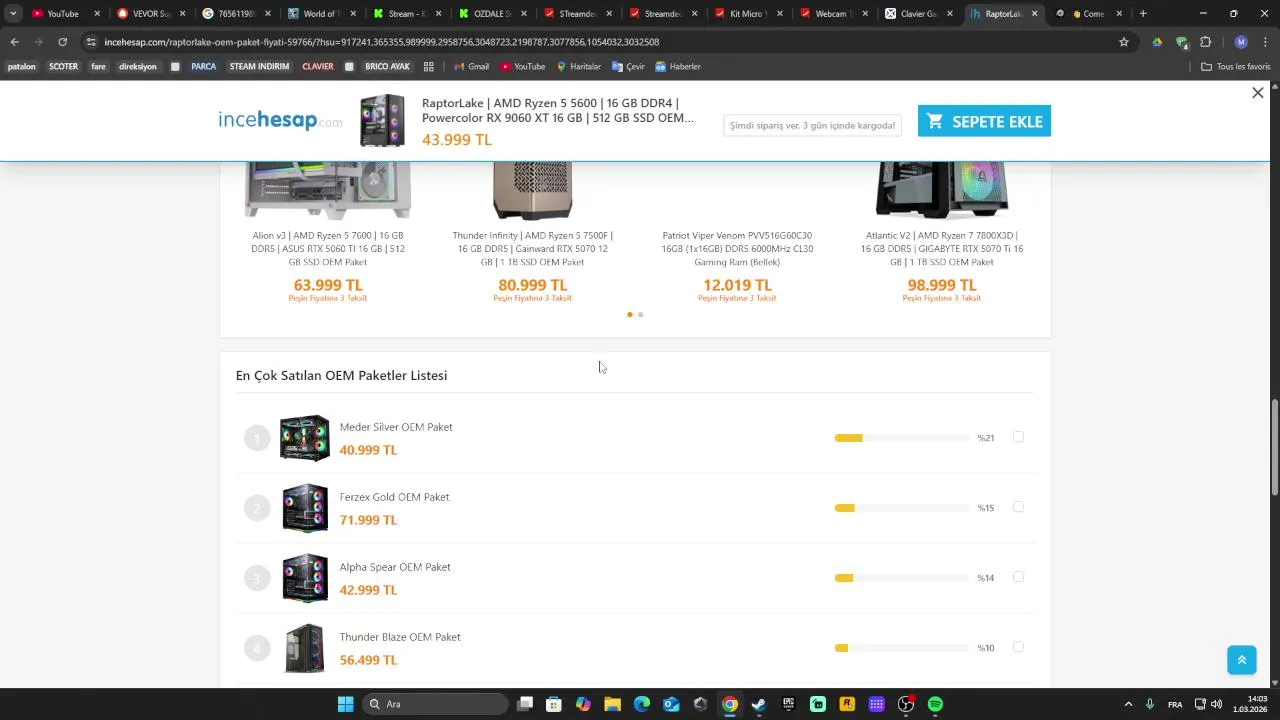Select the second carousel page dot
1280x720 pixels.
coord(640,315)
